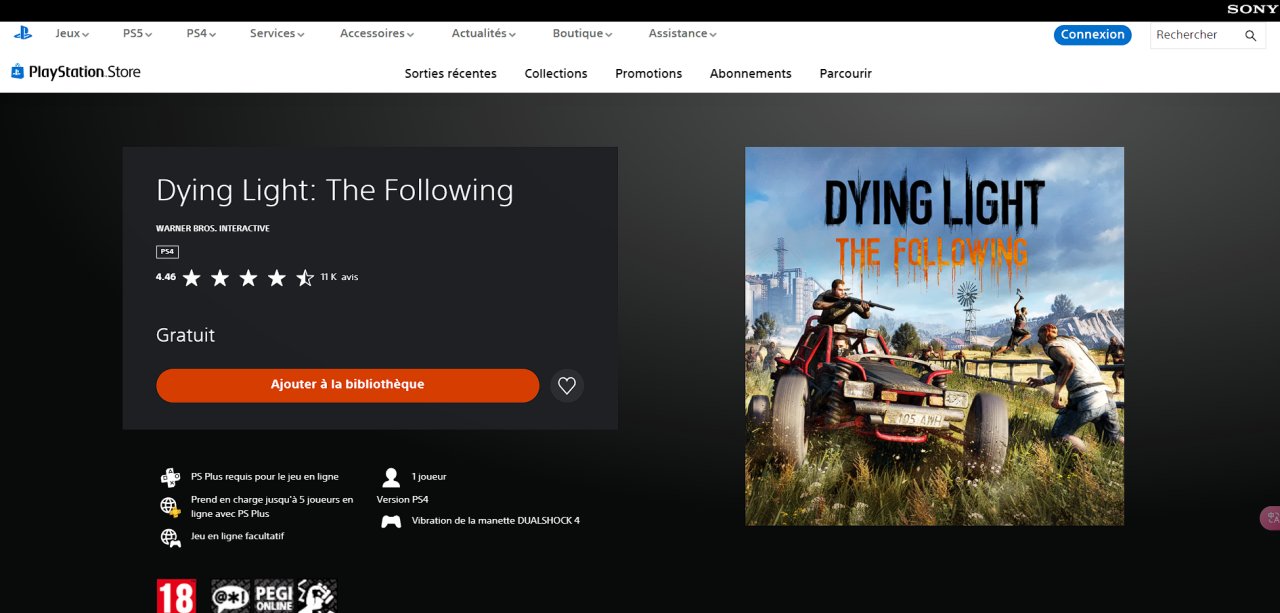Click the PS Plus requirement icon
Image resolution: width=1280 pixels, height=613 pixels.
[170, 477]
